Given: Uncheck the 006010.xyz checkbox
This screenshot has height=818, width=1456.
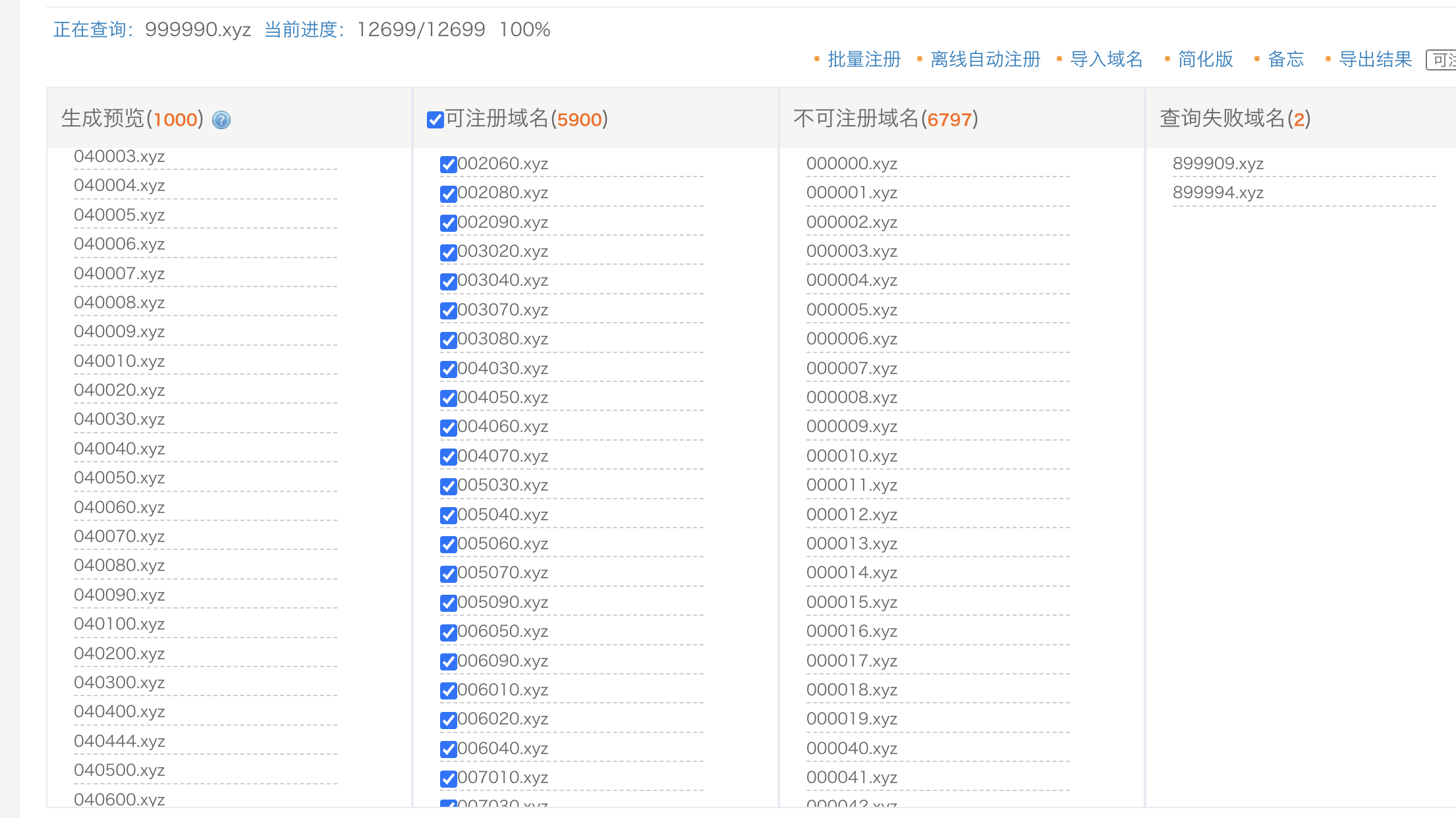Looking at the screenshot, I should coord(449,691).
